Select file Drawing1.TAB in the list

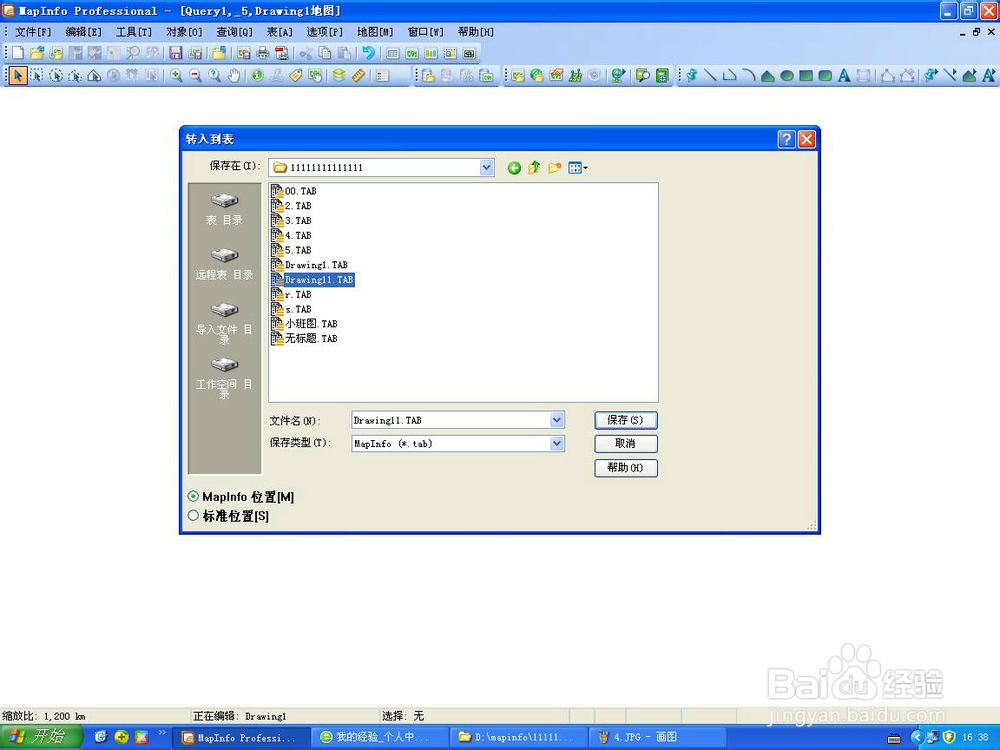click(x=310, y=265)
